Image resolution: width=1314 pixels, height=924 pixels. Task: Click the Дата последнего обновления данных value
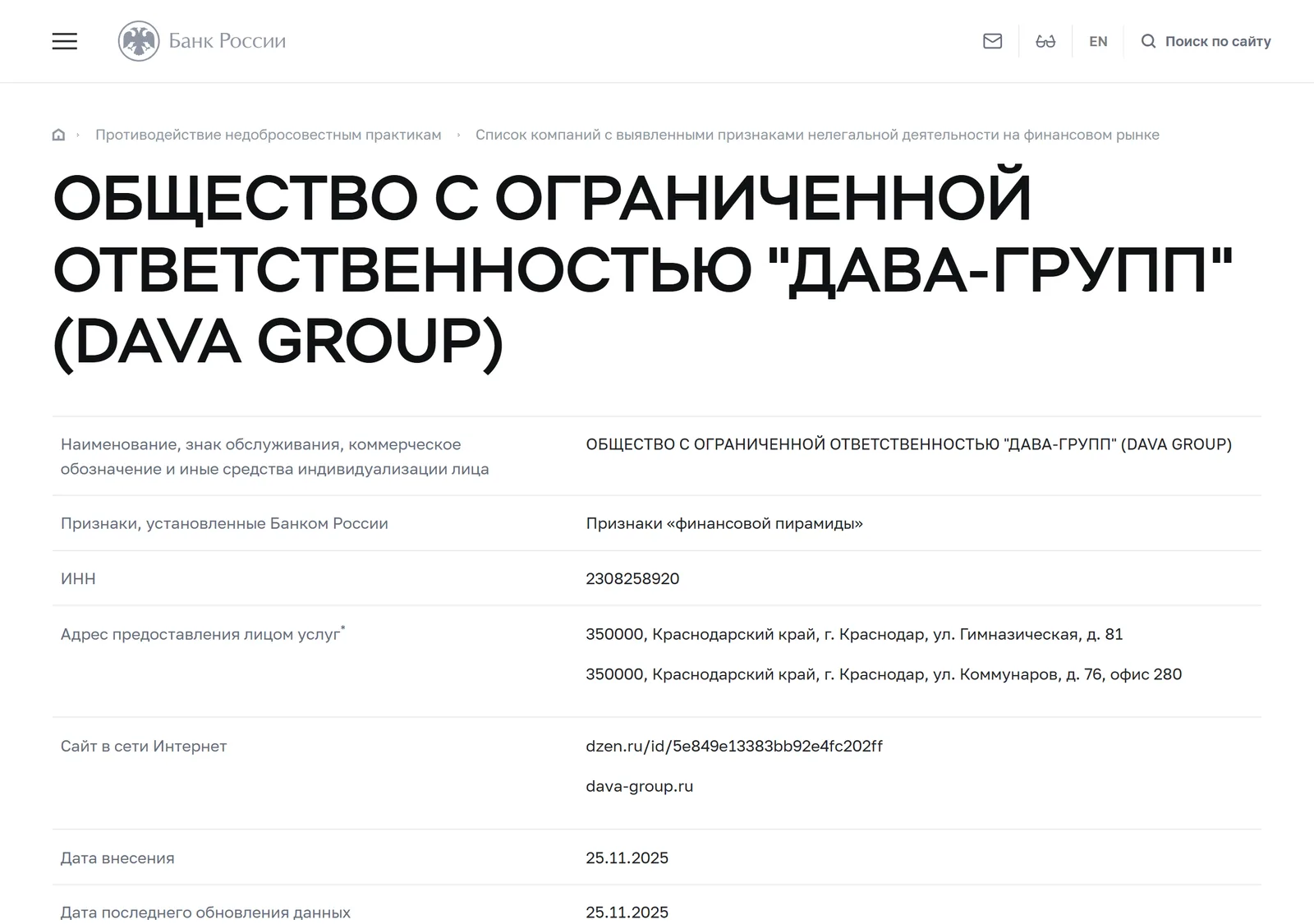pos(627,913)
